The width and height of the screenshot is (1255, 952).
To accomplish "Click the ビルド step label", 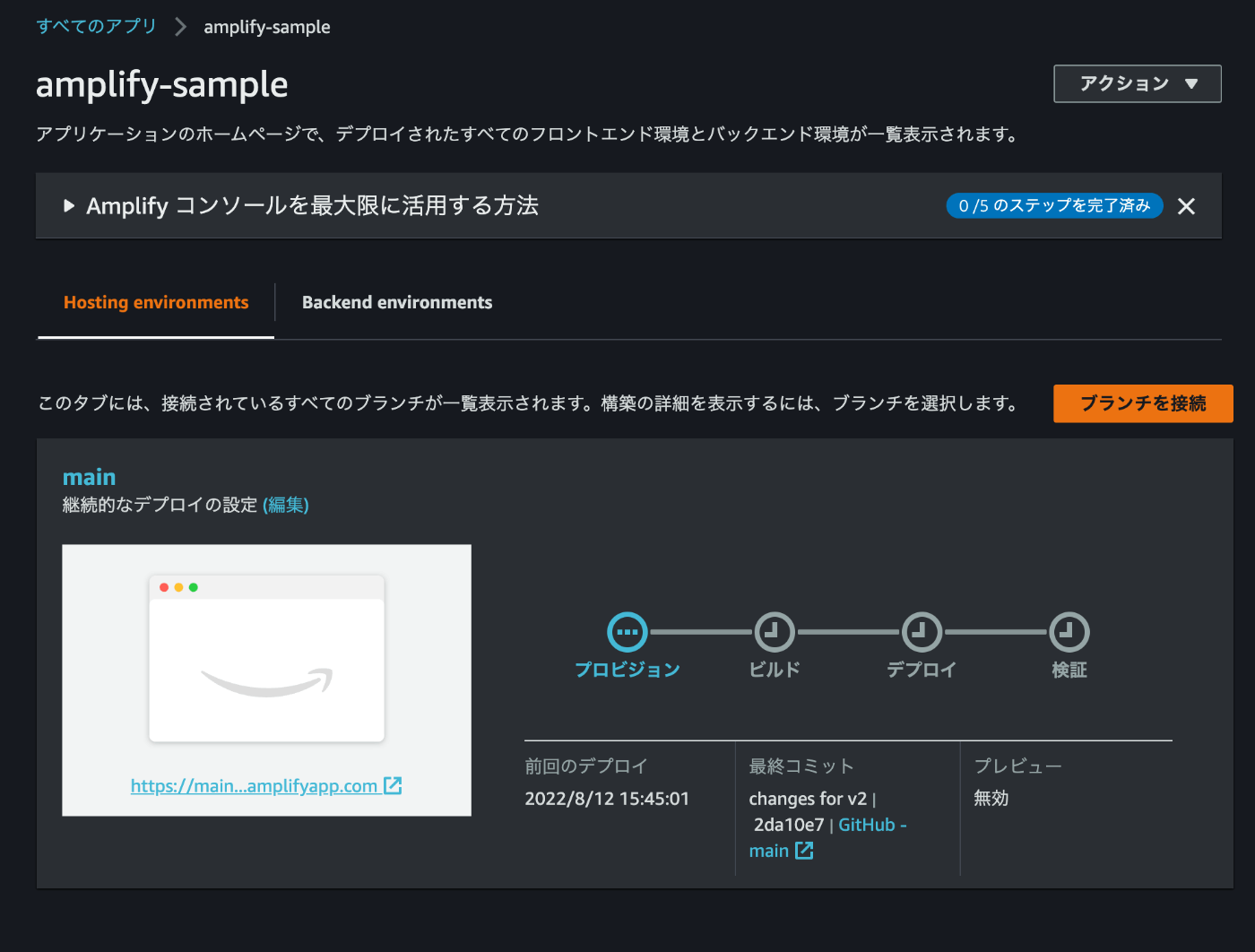I will (775, 670).
